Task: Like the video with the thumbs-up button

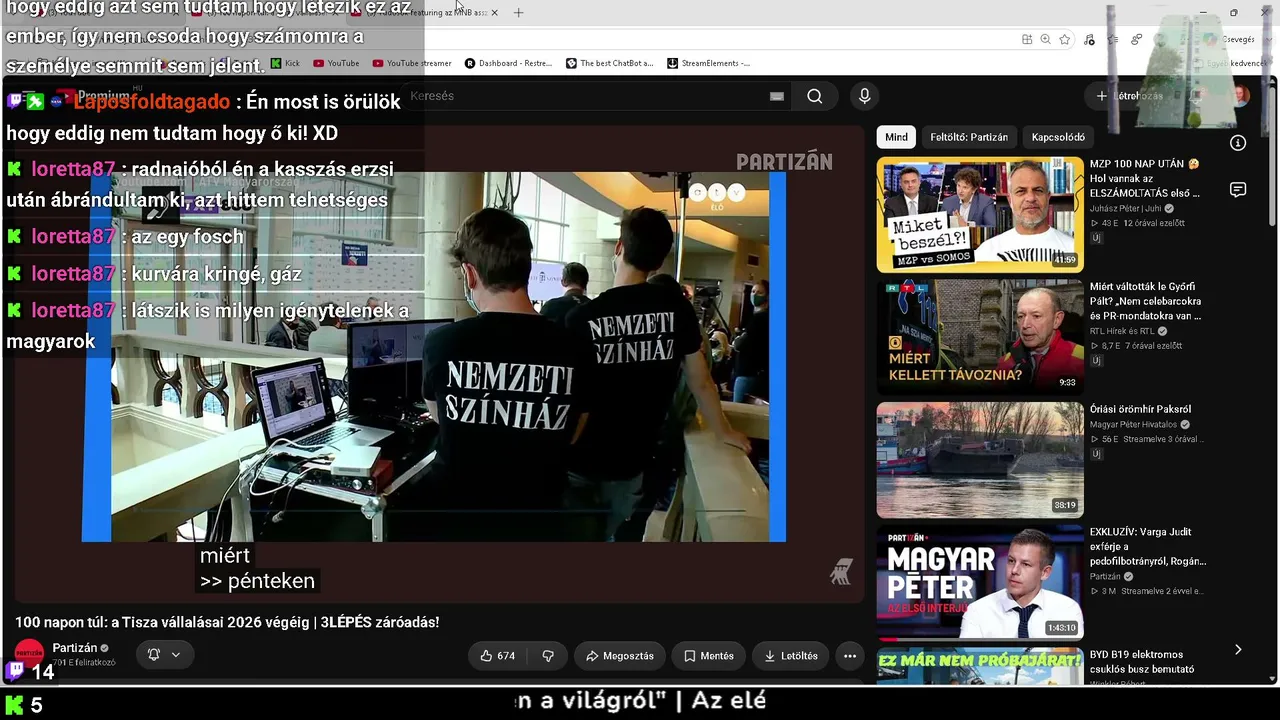Action: tap(498, 656)
